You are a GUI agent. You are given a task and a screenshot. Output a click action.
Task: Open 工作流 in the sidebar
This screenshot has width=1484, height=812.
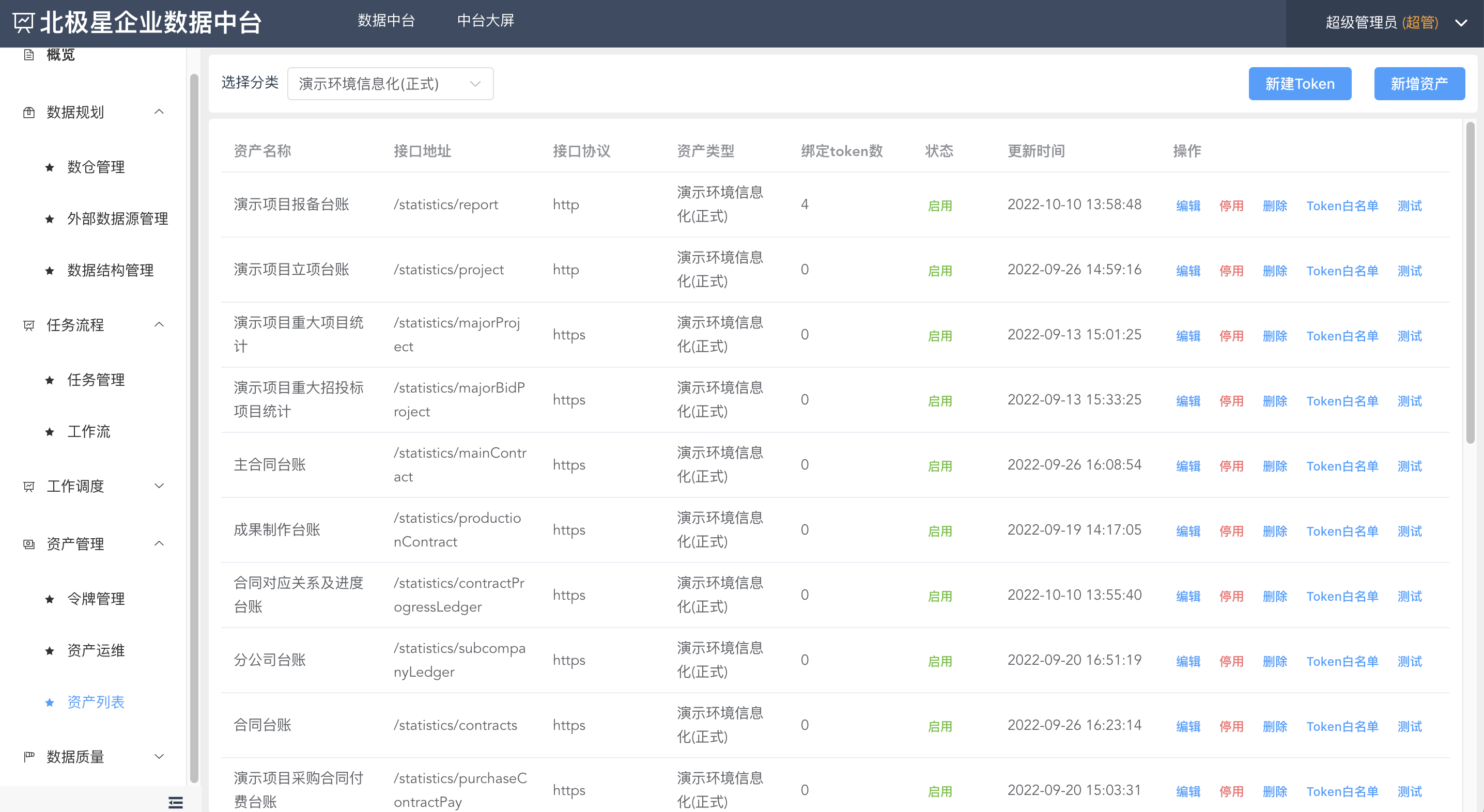[88, 432]
